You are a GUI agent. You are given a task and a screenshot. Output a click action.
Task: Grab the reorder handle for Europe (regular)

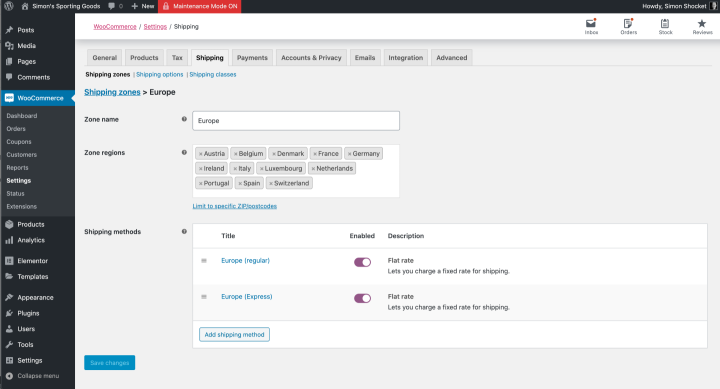[x=204, y=260]
